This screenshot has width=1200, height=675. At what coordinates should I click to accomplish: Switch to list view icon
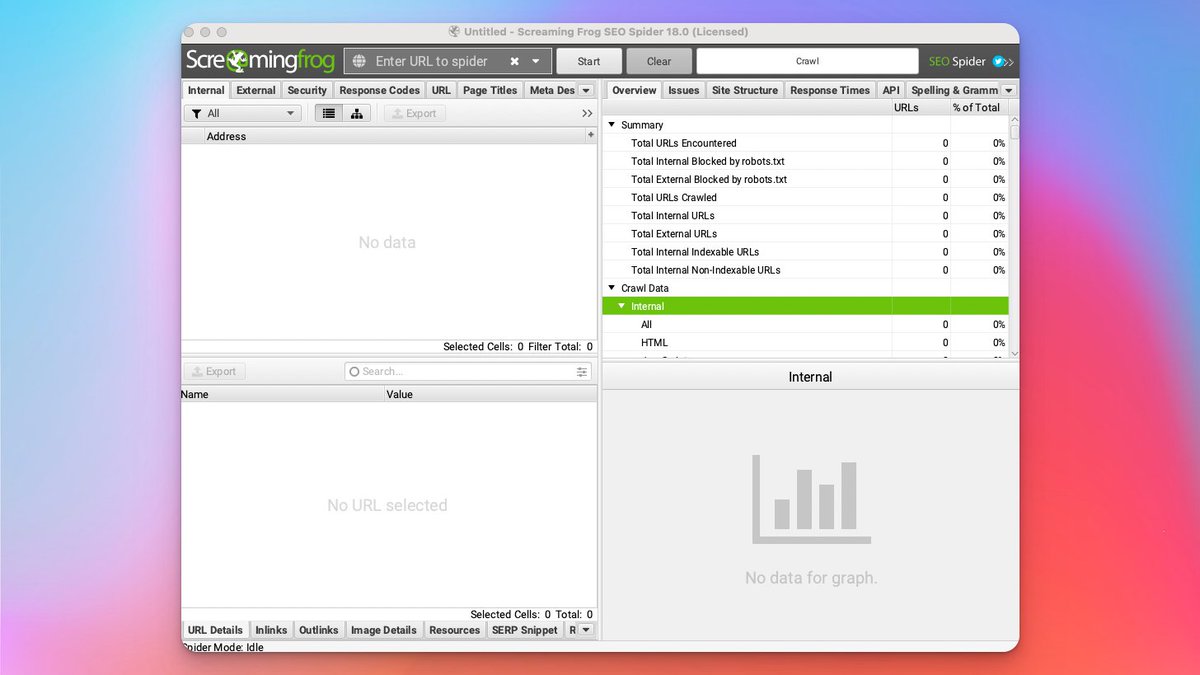(328, 113)
